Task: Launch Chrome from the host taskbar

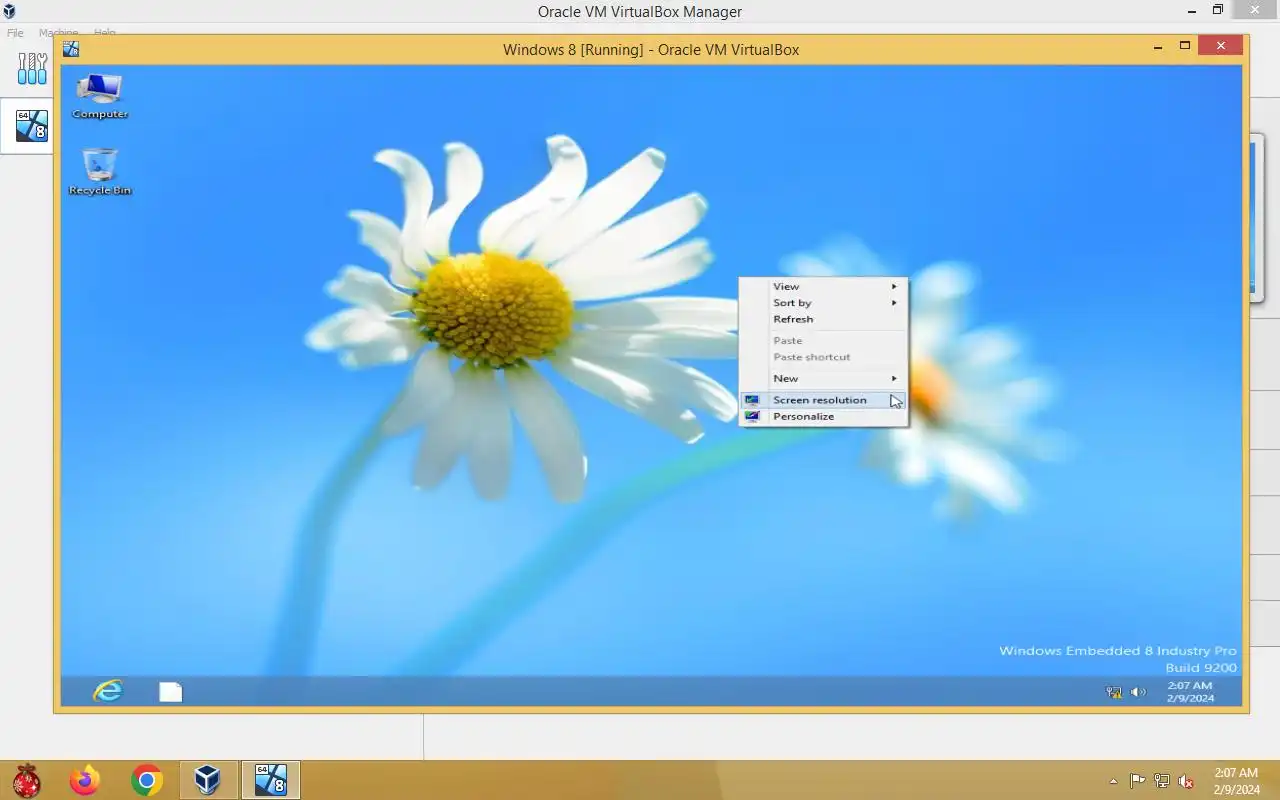Action: pos(147,780)
